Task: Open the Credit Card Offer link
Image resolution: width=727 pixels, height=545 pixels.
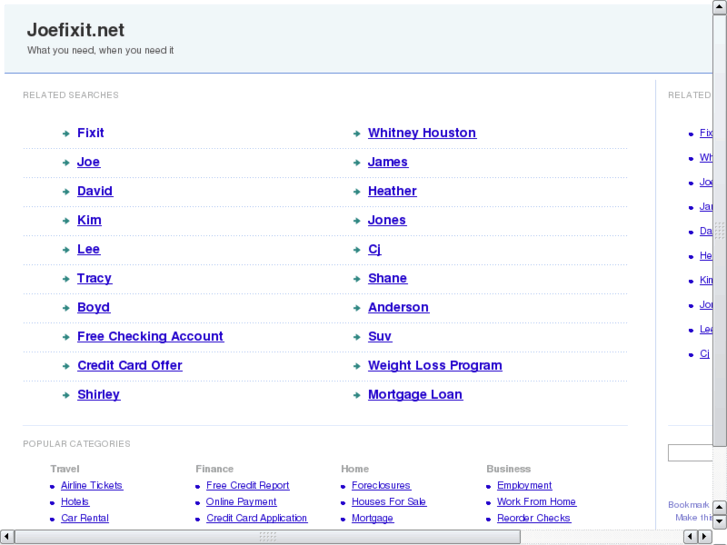Action: coord(129,366)
